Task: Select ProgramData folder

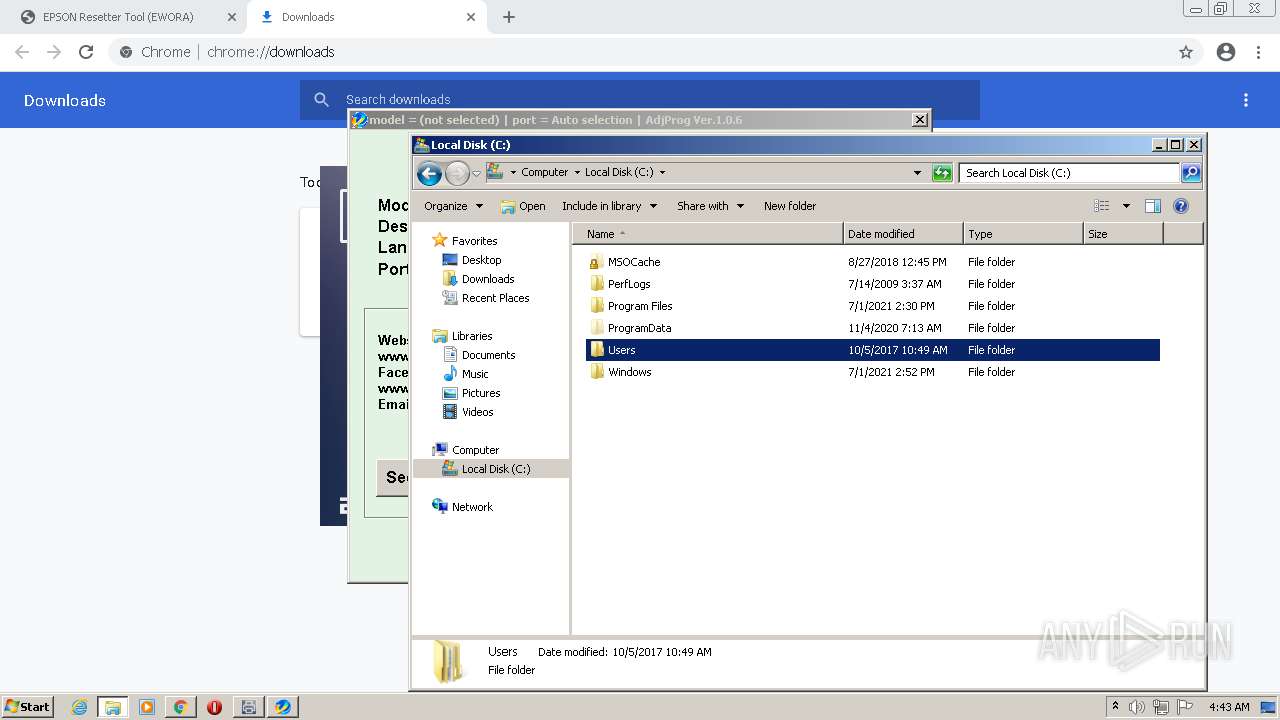Action: [x=639, y=328]
